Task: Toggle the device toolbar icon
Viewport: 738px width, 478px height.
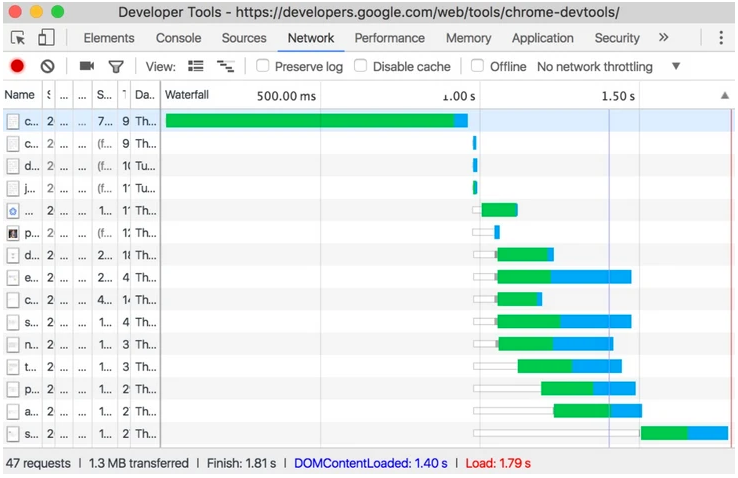Action: point(46,38)
